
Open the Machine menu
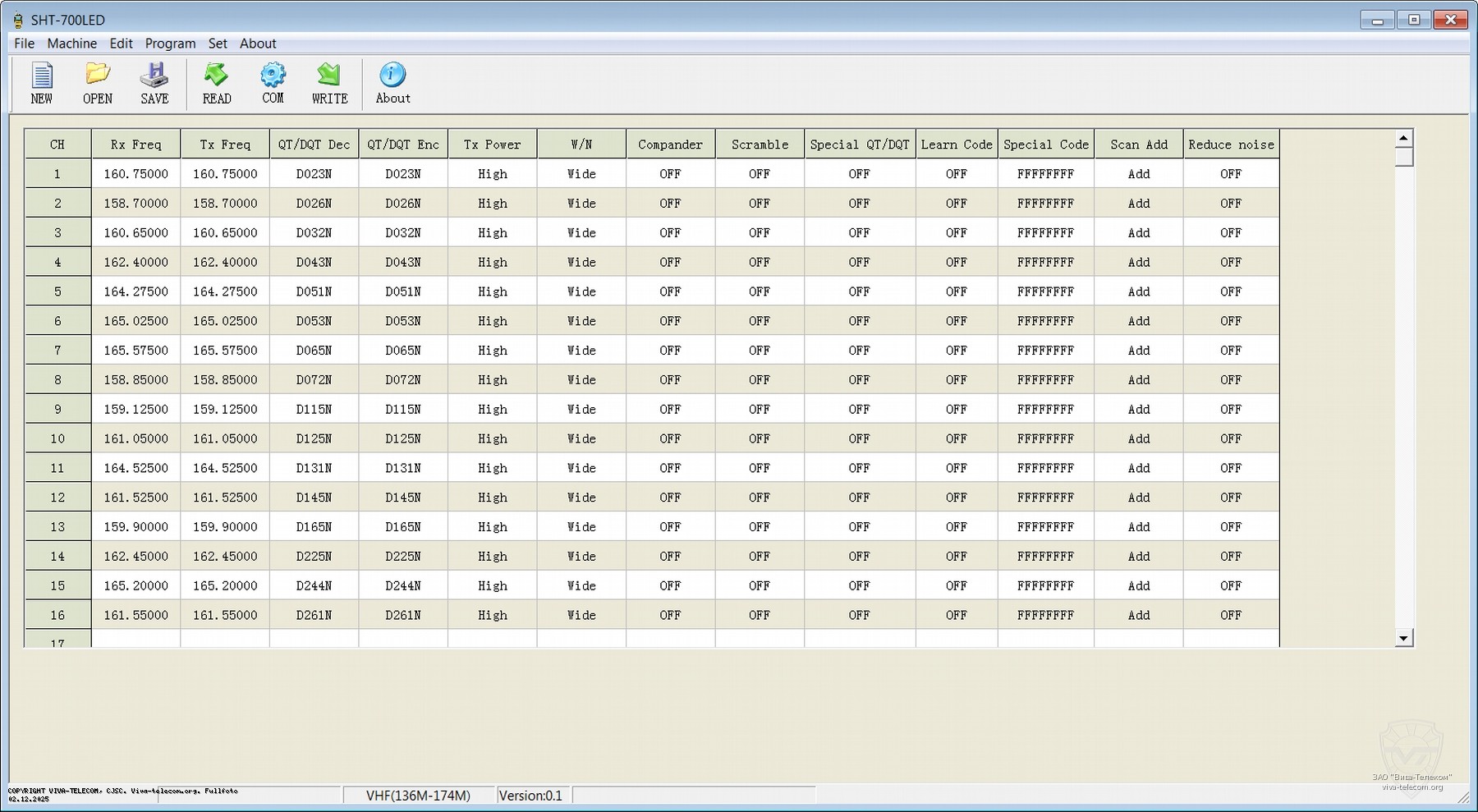pos(71,44)
